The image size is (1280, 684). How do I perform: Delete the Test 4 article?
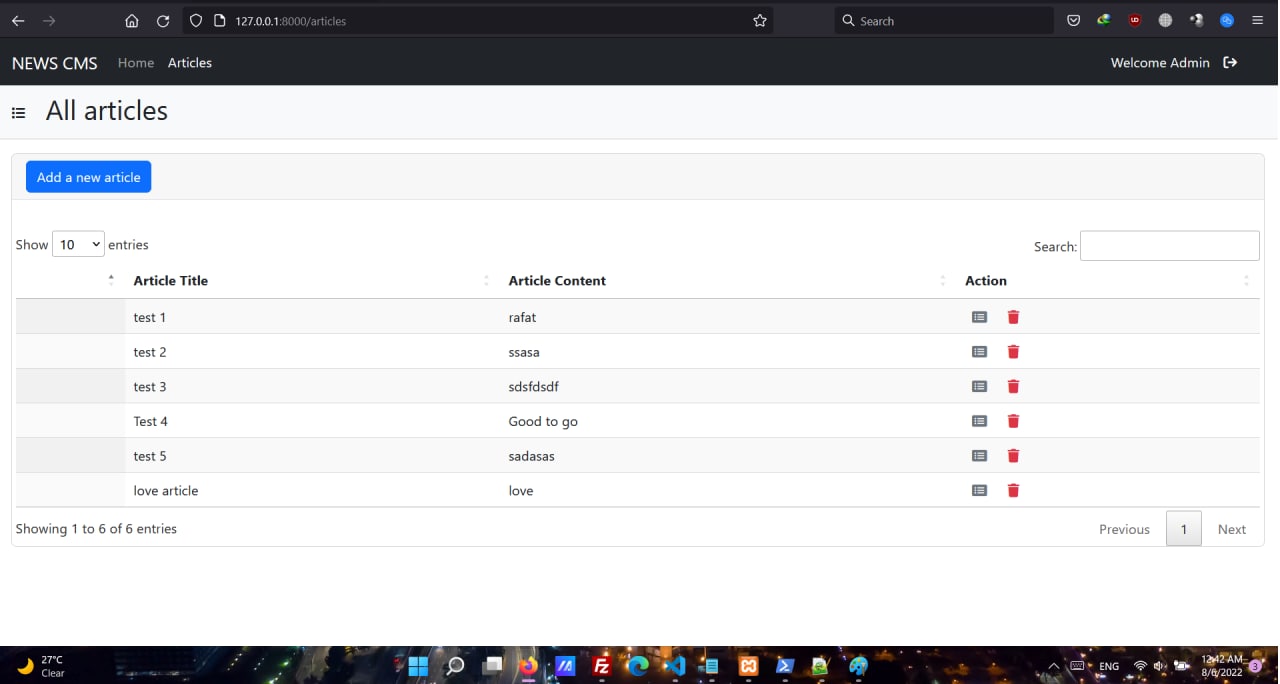click(x=1013, y=421)
